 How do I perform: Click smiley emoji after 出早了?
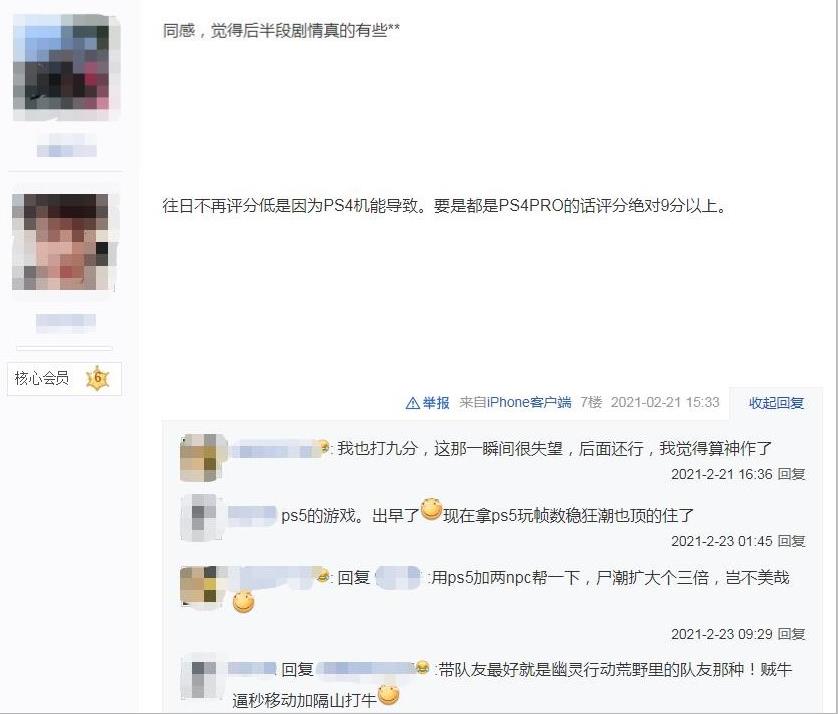click(431, 509)
